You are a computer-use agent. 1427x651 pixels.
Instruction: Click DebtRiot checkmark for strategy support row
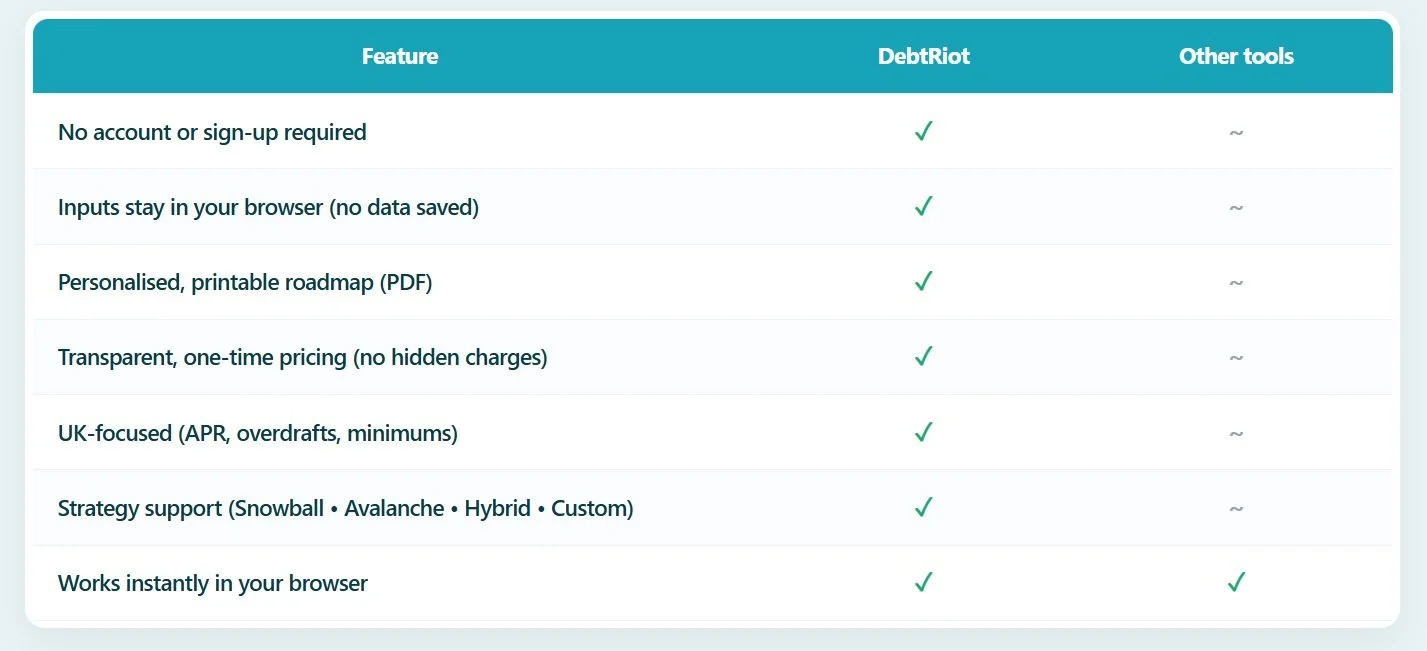923,508
